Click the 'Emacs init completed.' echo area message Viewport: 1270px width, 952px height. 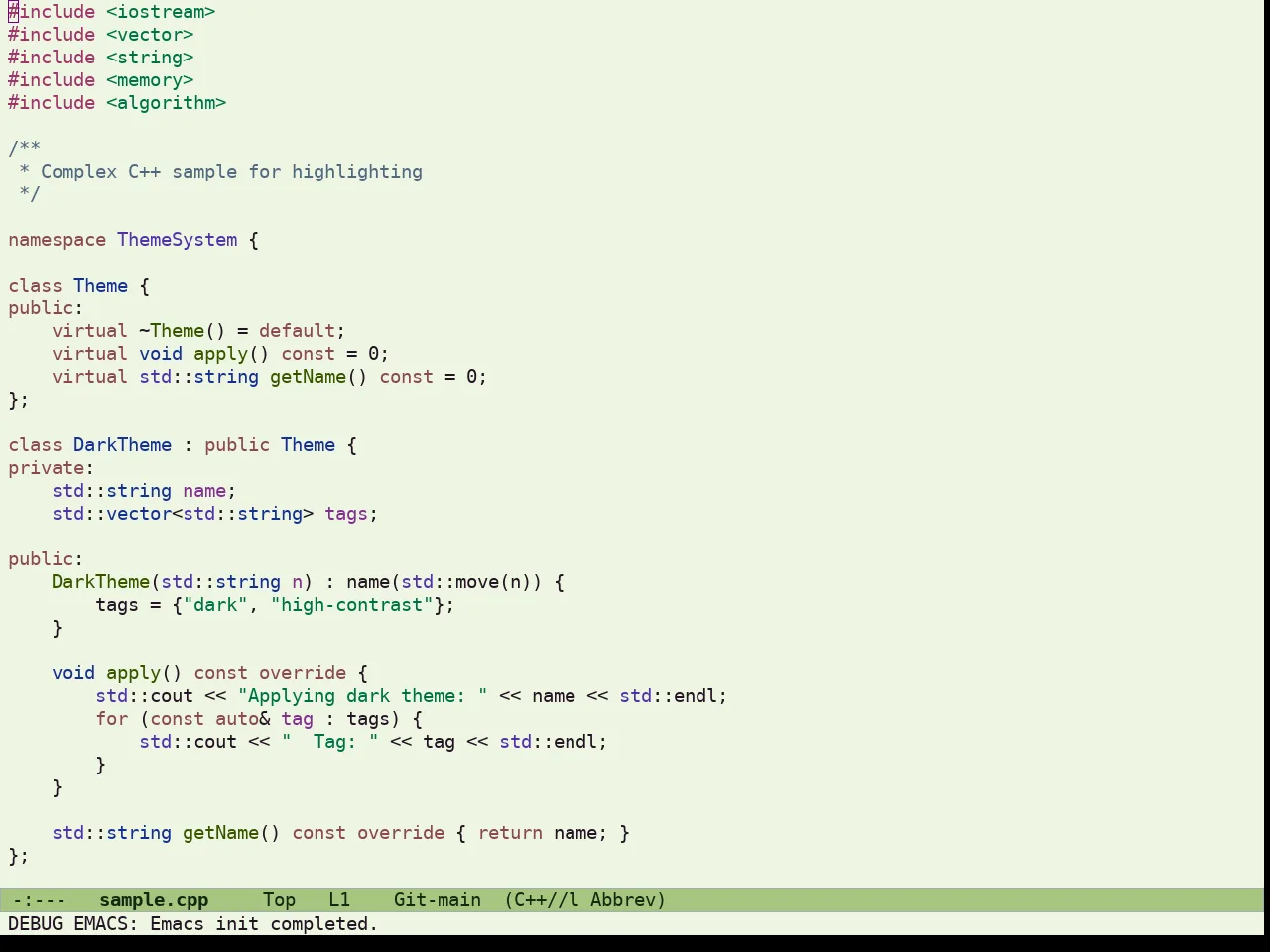click(264, 924)
